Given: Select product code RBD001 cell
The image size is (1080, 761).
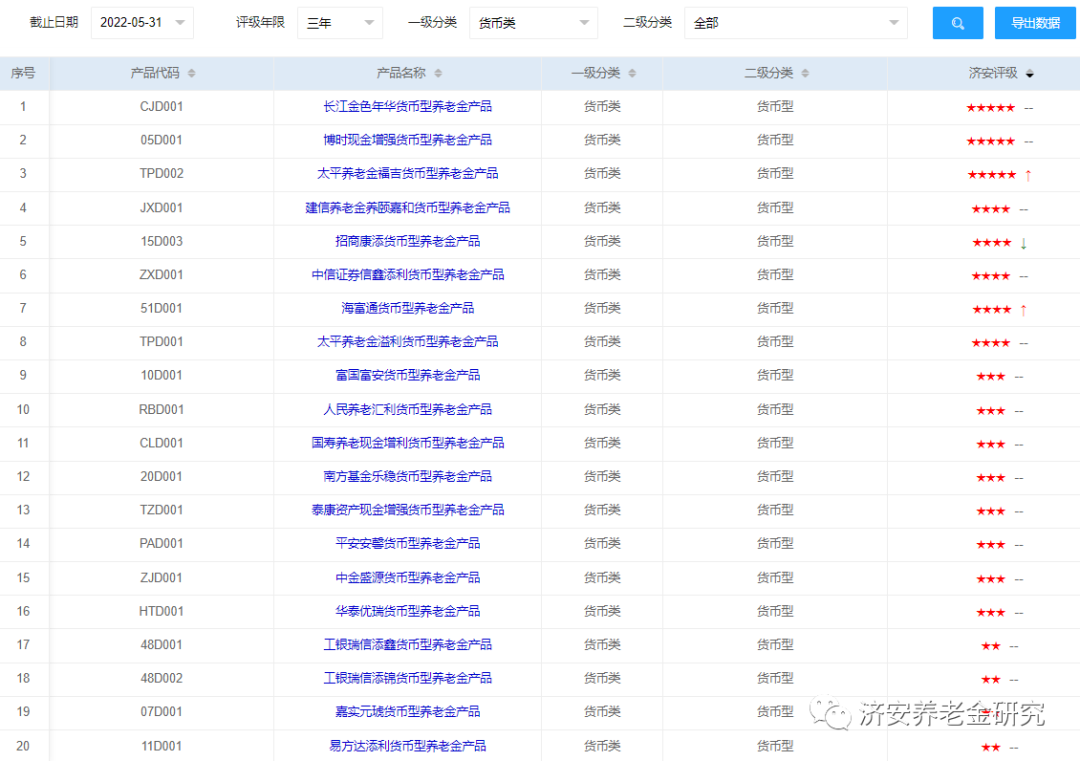Looking at the screenshot, I should [162, 409].
